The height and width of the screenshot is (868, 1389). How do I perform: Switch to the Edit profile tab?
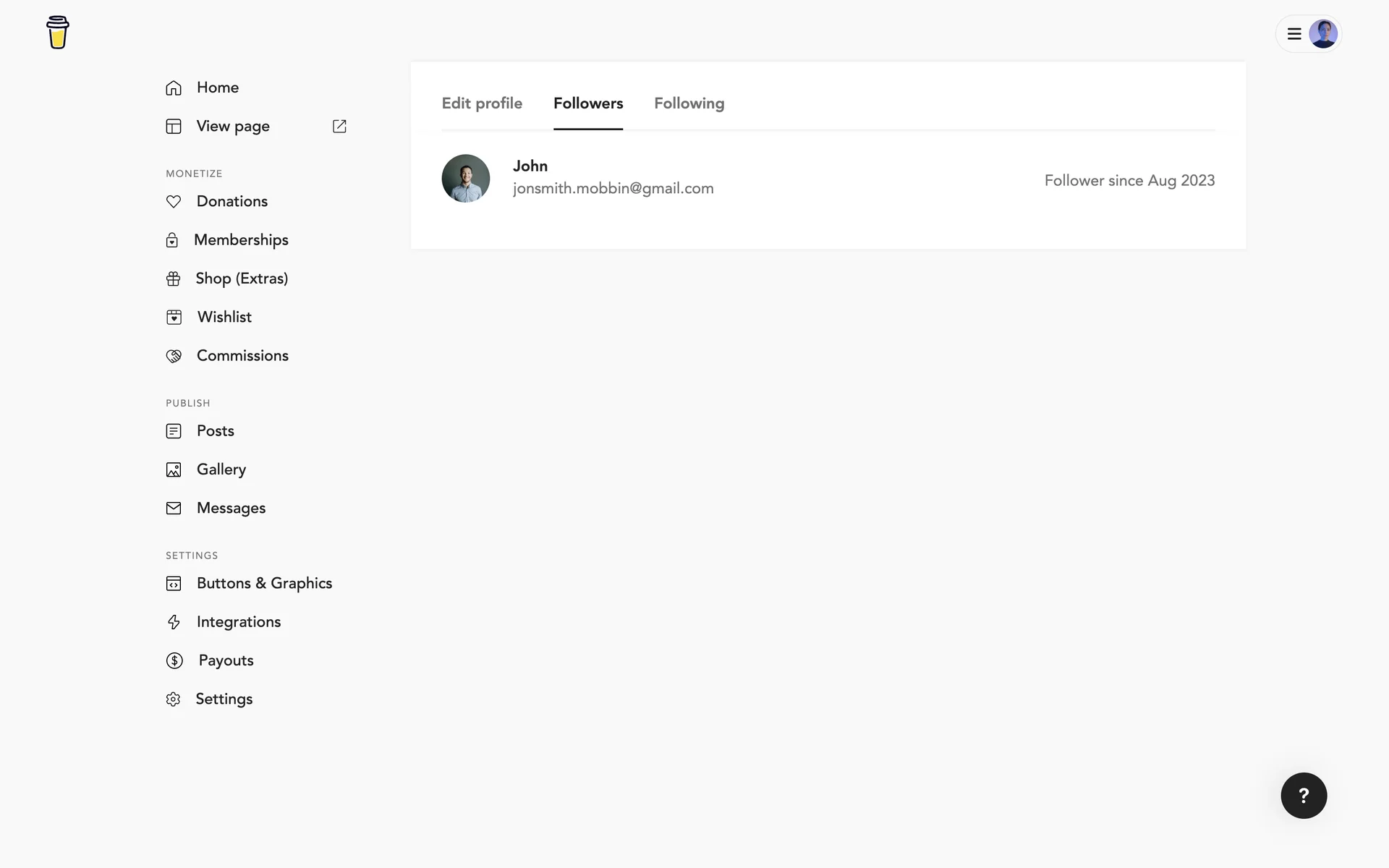482,103
